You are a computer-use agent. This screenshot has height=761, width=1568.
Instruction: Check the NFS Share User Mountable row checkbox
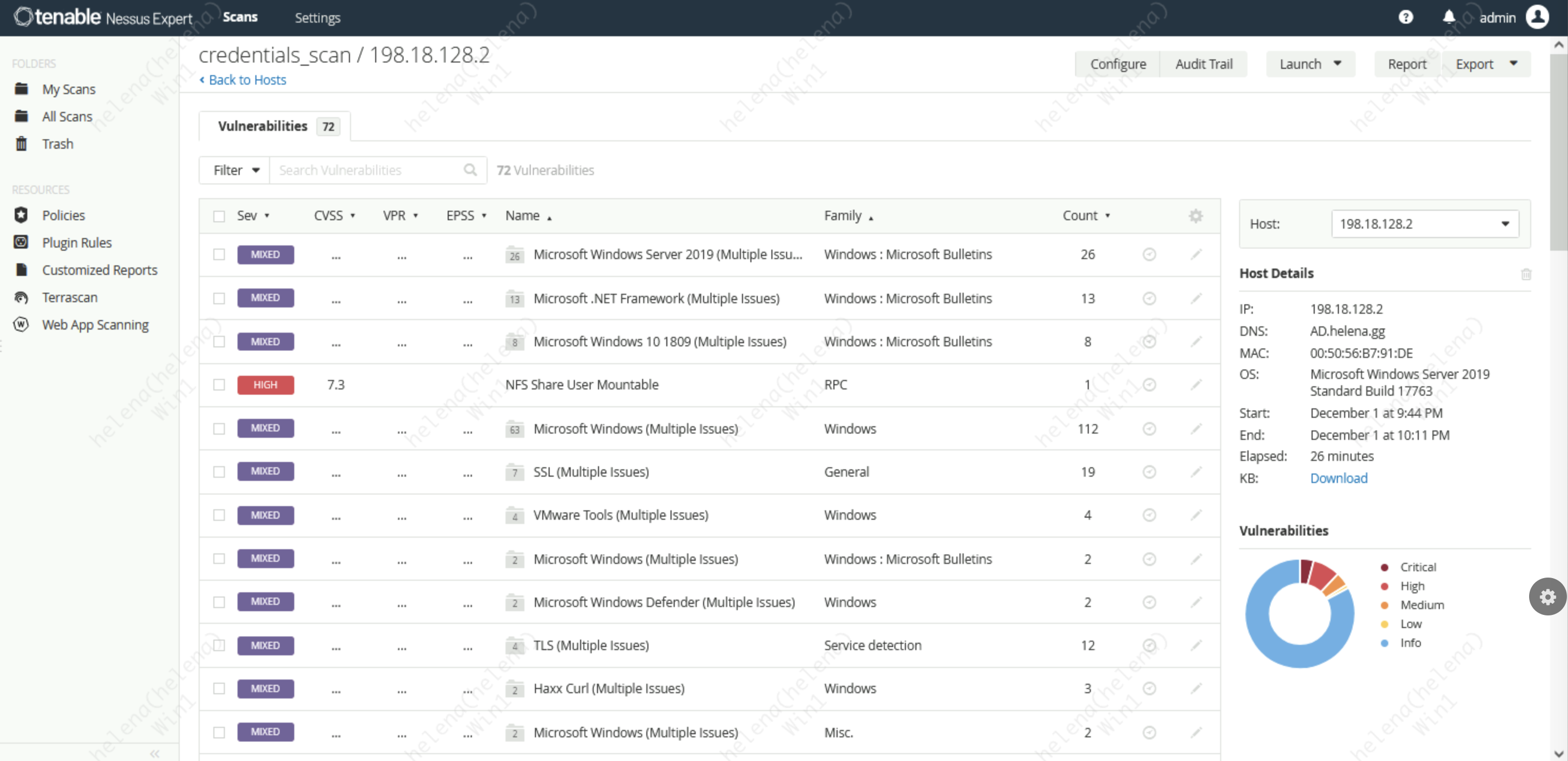pyautogui.click(x=219, y=385)
